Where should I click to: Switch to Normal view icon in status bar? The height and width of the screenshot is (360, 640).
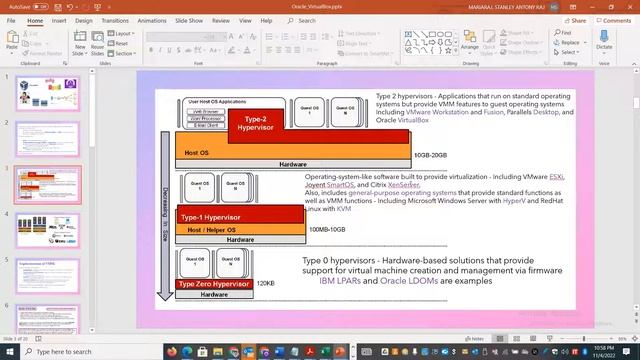(x=500, y=339)
